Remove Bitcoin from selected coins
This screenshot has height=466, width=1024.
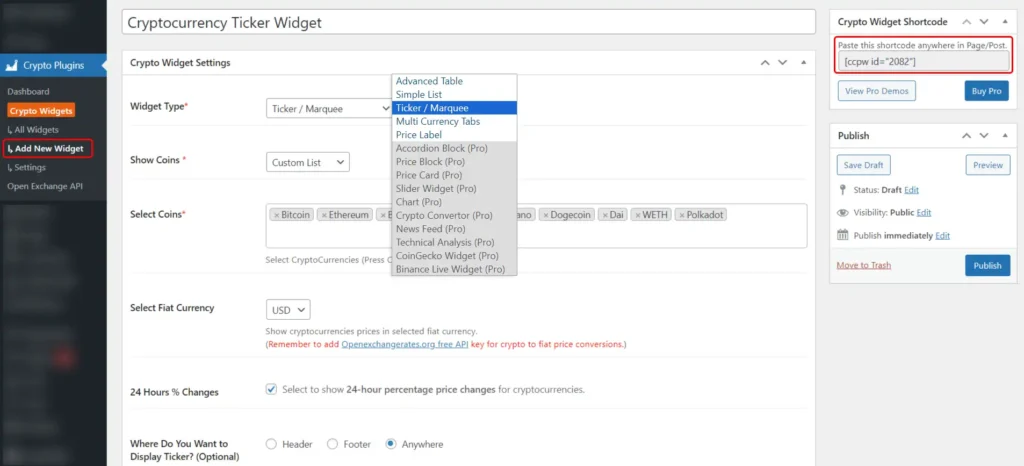click(x=276, y=215)
